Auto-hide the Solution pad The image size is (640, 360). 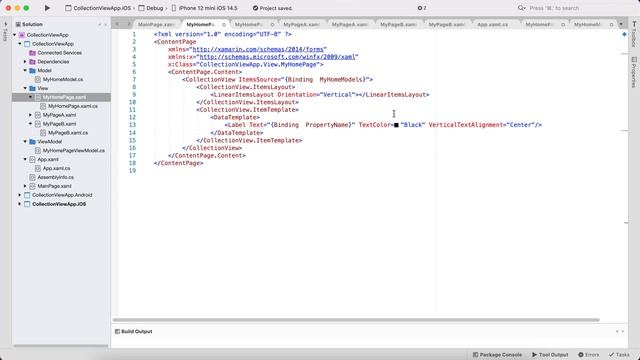[x=100, y=24]
